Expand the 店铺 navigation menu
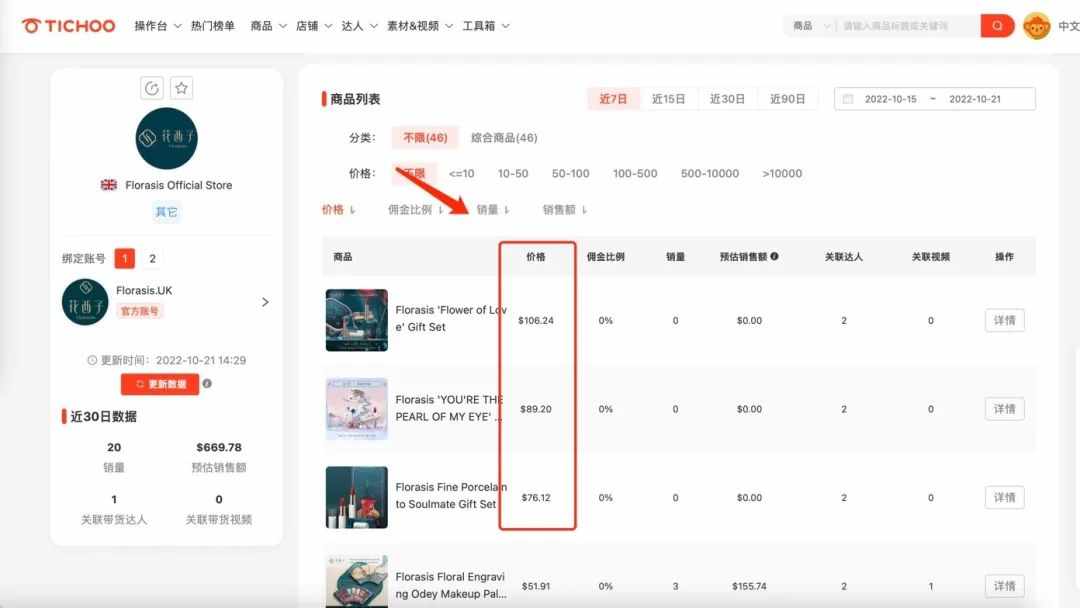This screenshot has height=608, width=1080. (x=314, y=26)
